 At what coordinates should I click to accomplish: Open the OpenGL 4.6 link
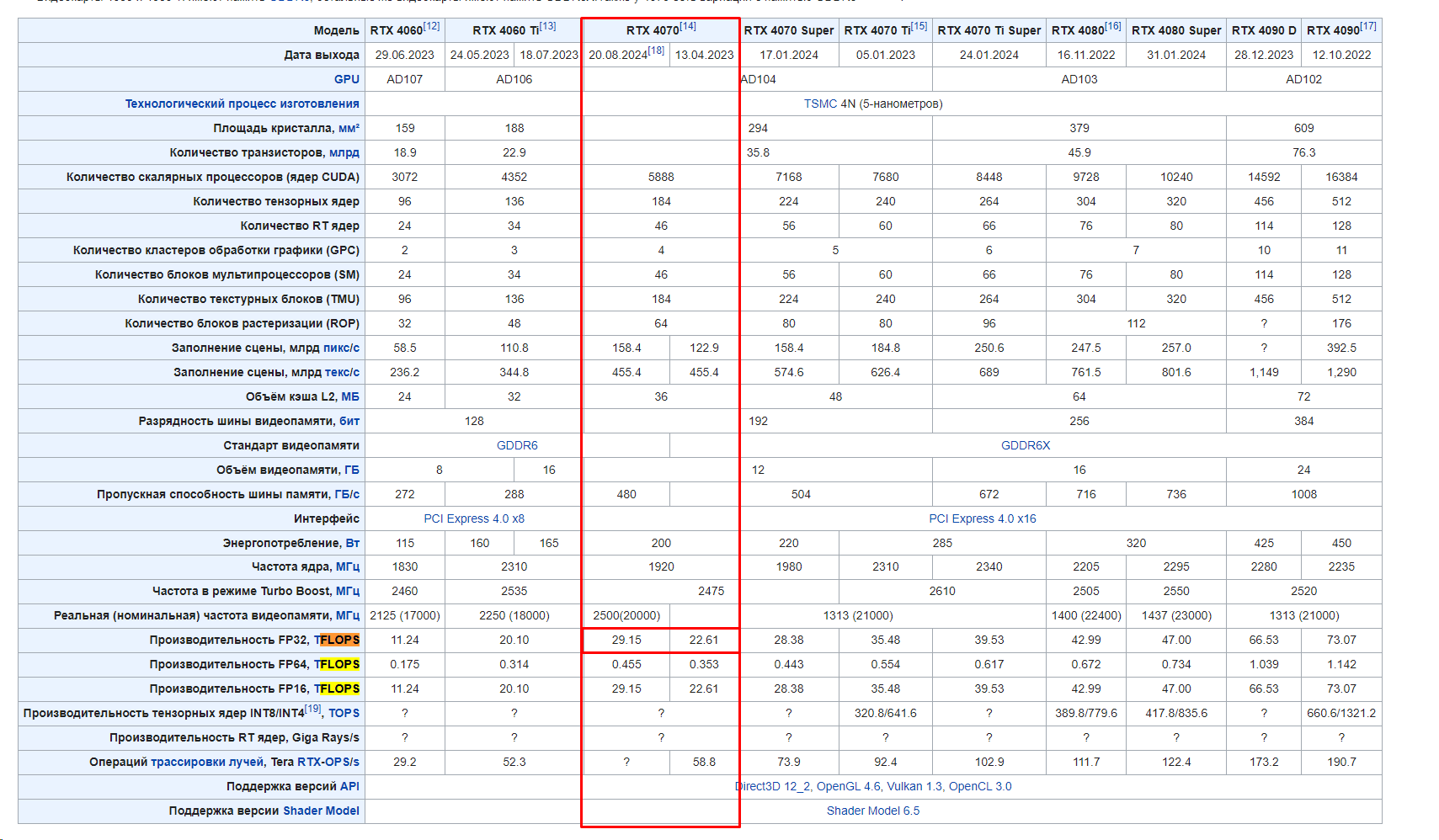pyautogui.click(x=848, y=786)
